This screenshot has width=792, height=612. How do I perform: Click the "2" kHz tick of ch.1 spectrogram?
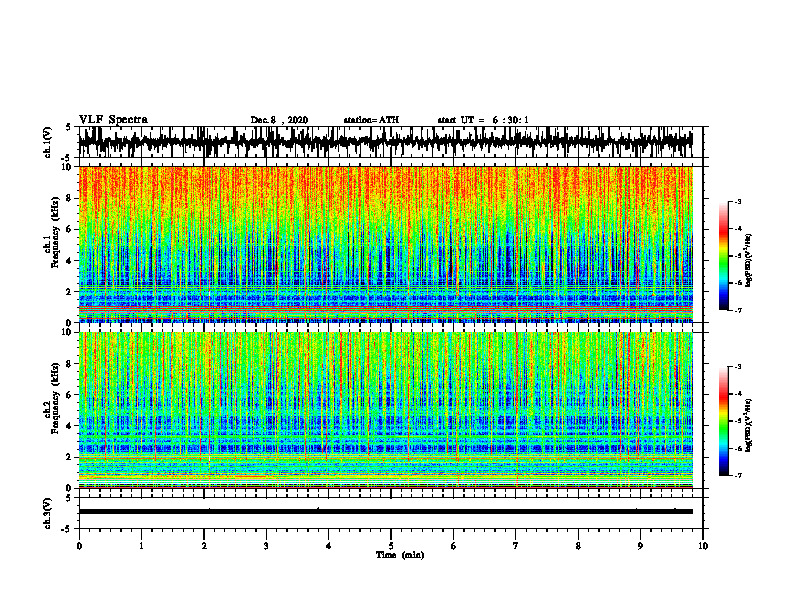[70, 291]
